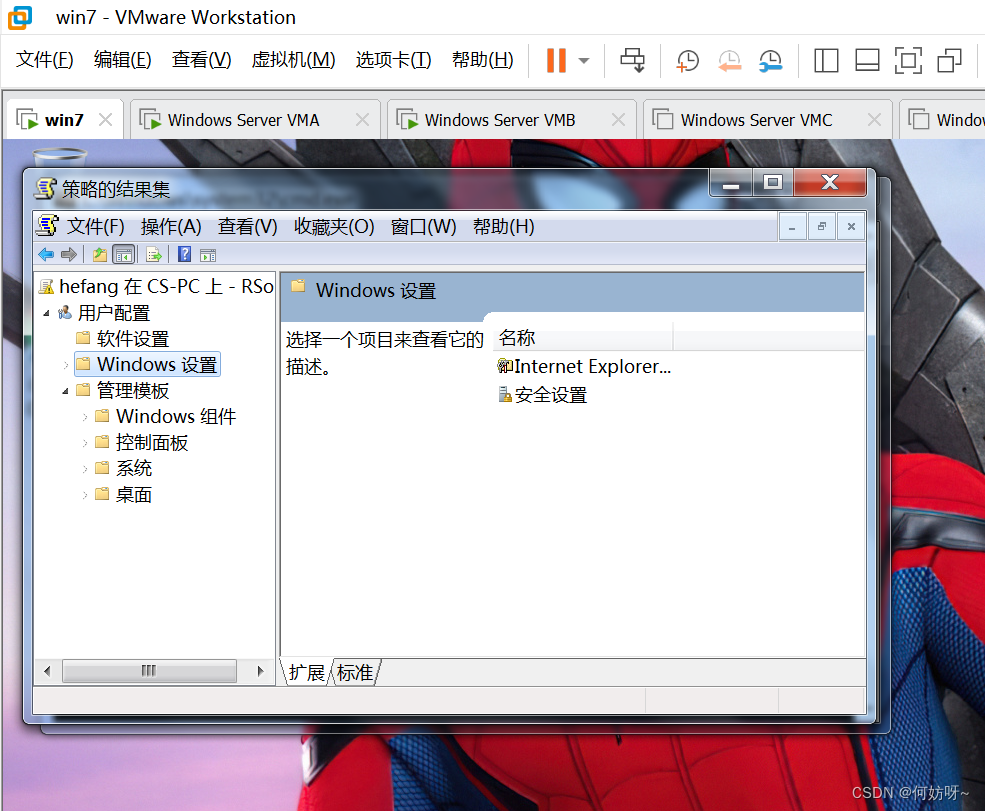Click the blue help toolbar icon
Screen dimensions: 985x811
(x=184, y=254)
